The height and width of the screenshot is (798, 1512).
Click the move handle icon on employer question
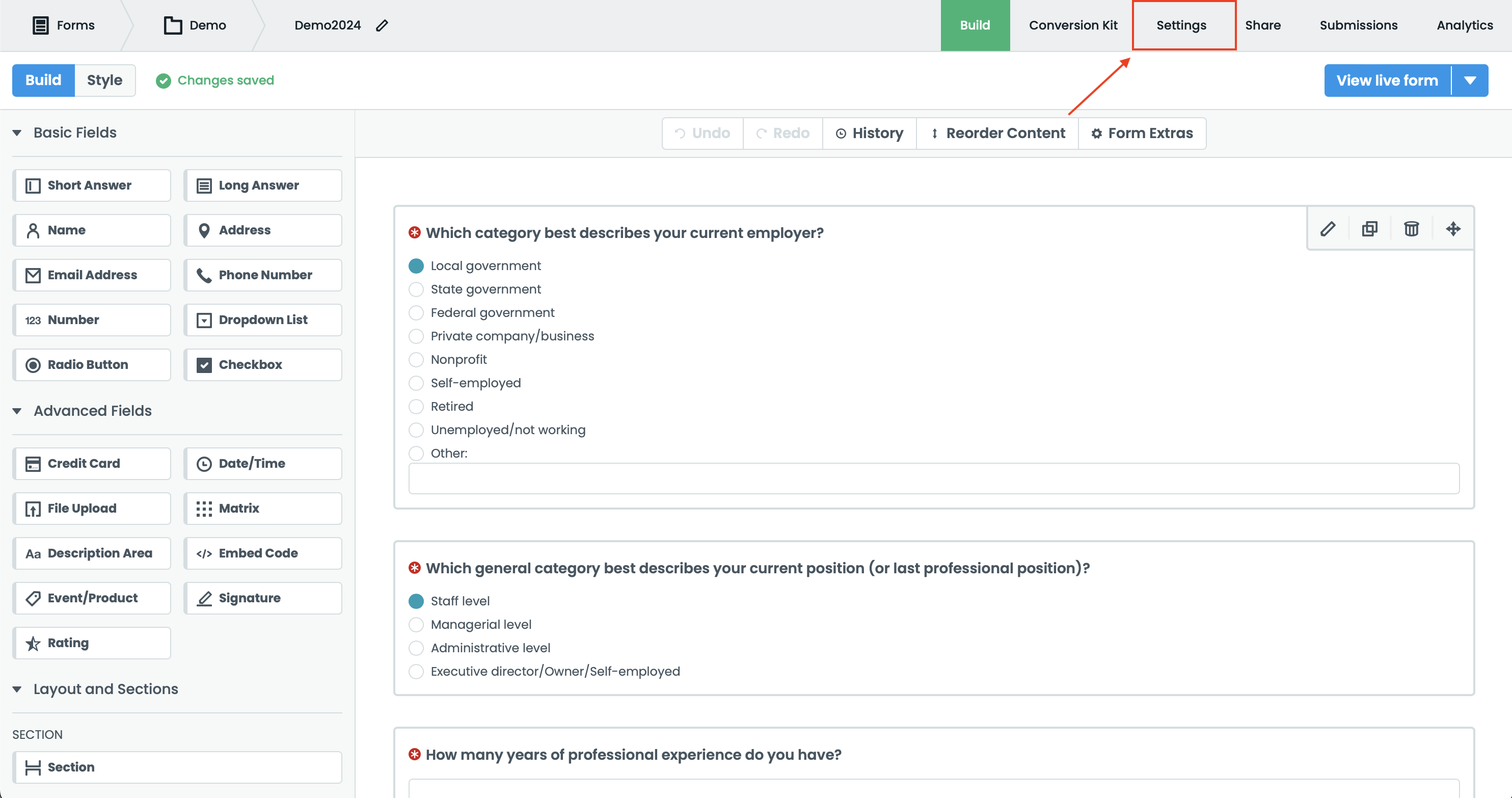click(1453, 228)
